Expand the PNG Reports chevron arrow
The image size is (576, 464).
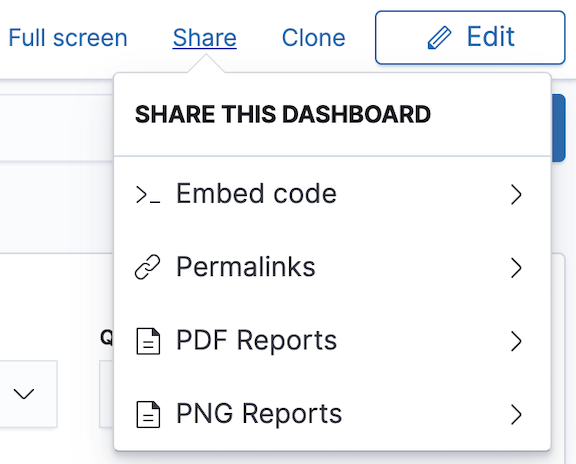click(x=516, y=415)
